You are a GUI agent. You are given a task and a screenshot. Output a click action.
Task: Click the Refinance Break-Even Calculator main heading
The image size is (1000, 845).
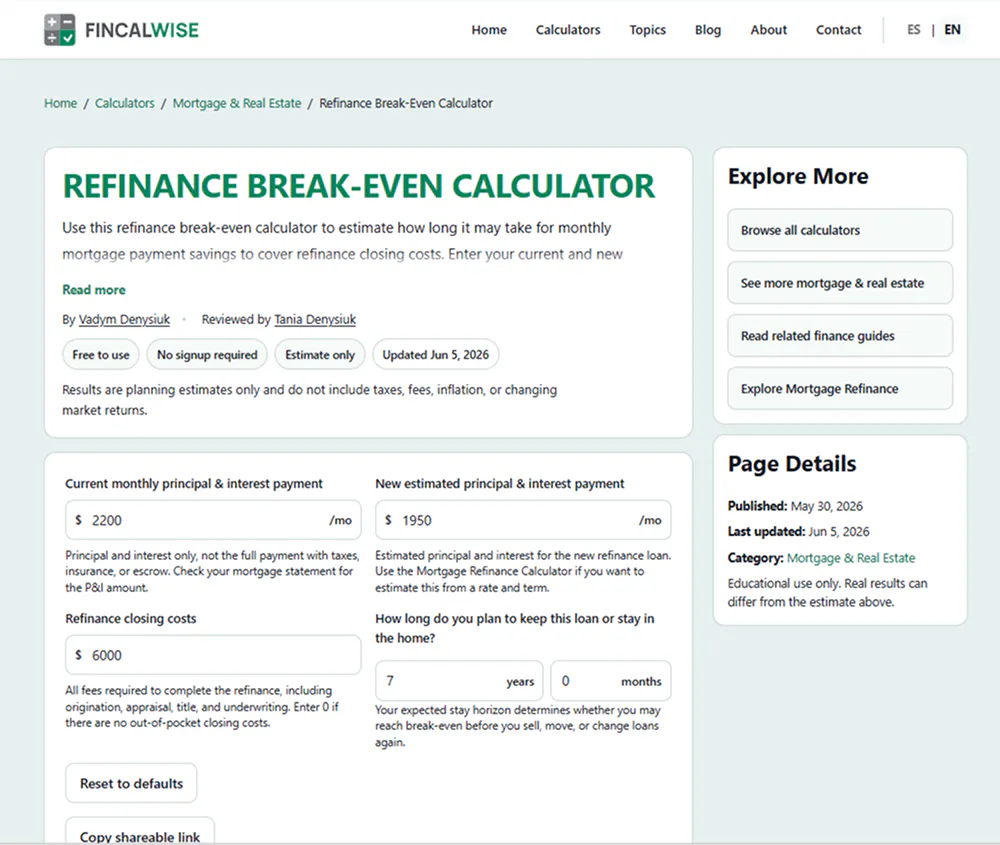(x=359, y=186)
